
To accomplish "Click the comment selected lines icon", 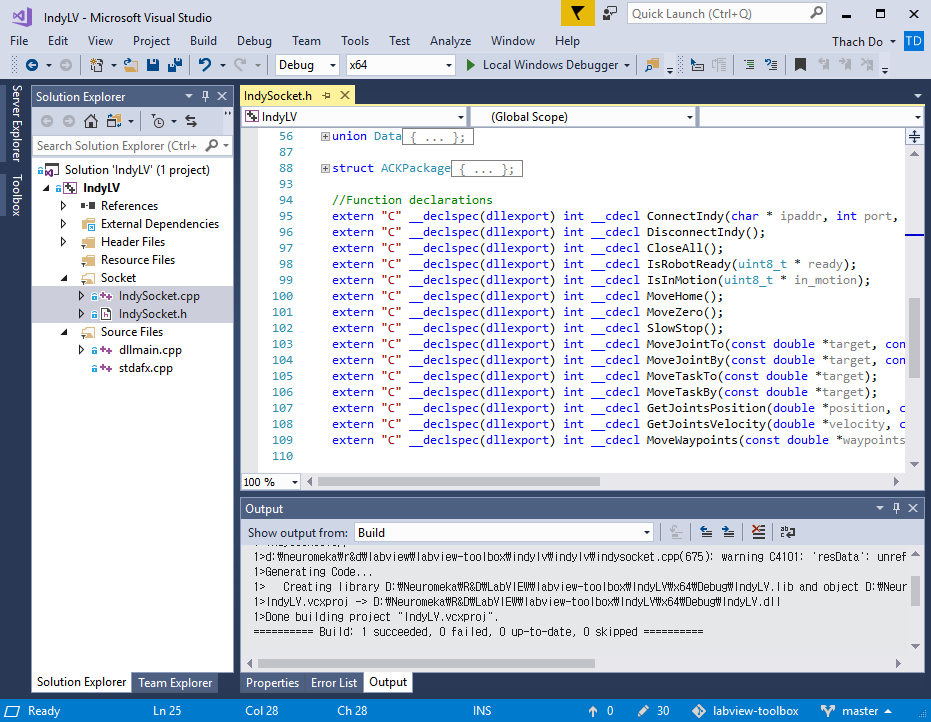I will [749, 65].
